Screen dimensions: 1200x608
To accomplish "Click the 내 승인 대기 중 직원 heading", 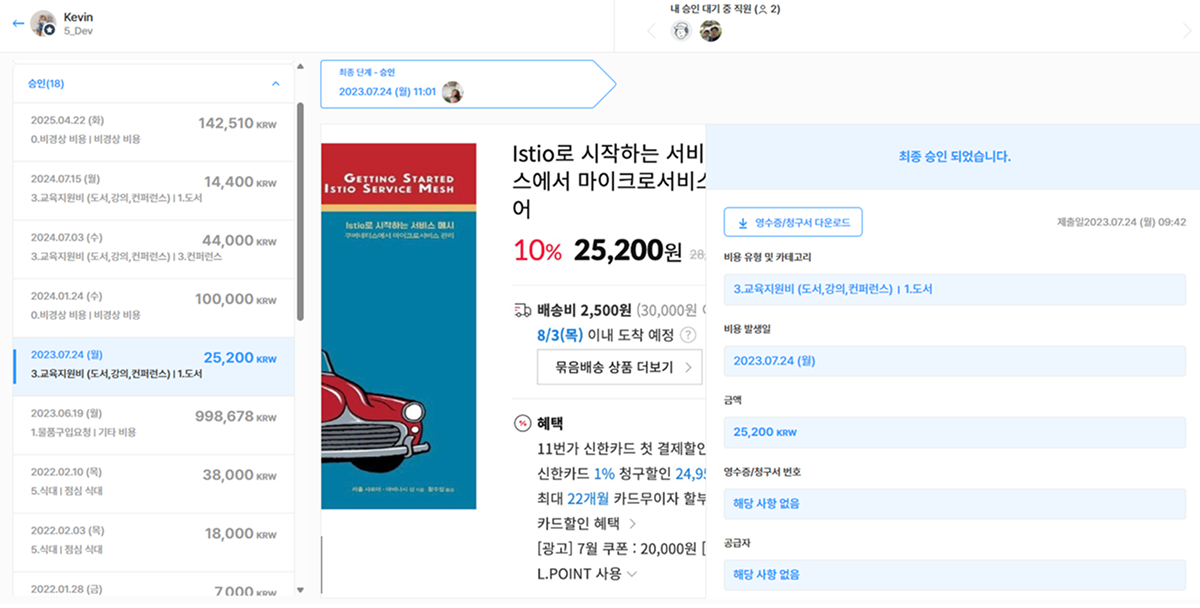I will (725, 9).
